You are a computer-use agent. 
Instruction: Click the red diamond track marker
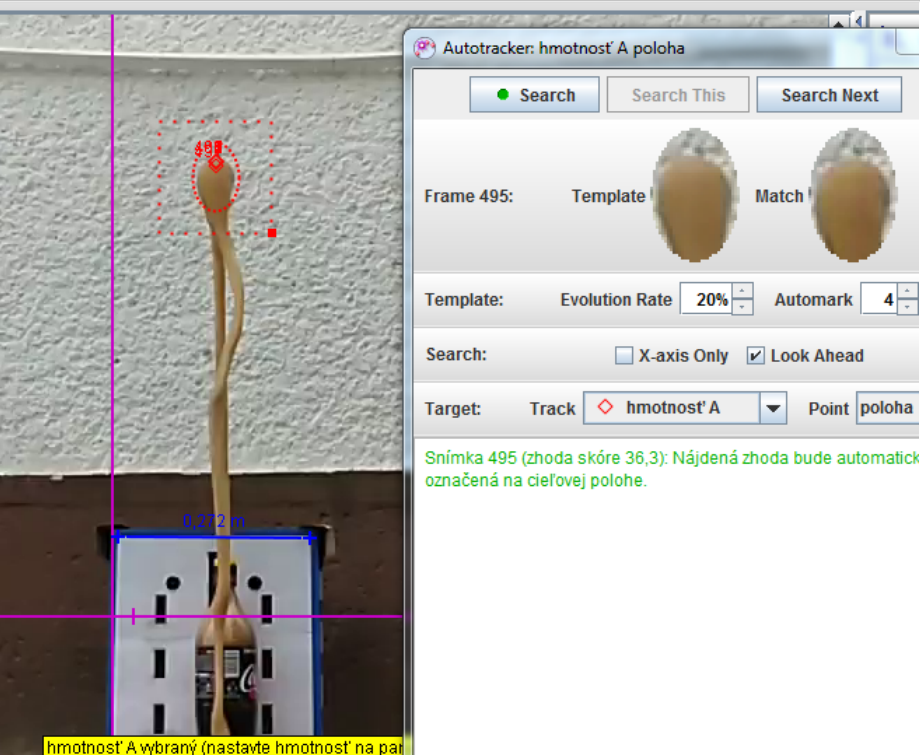click(215, 164)
